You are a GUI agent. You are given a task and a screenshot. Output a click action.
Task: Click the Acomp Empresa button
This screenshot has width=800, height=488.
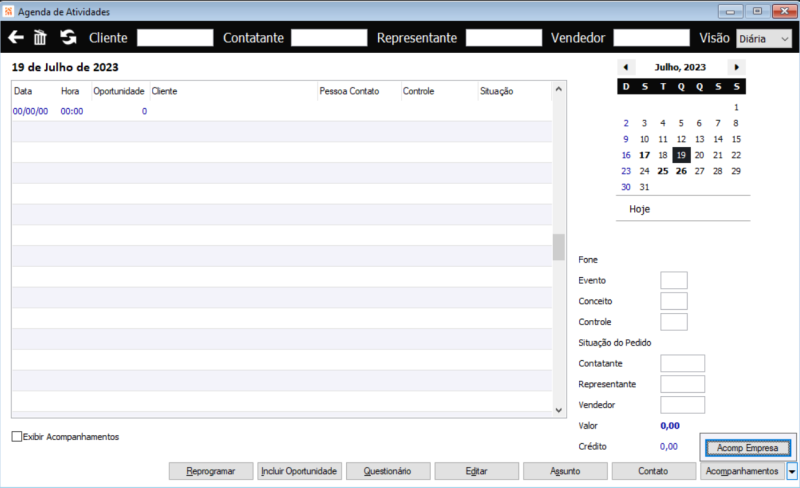[x=747, y=448]
